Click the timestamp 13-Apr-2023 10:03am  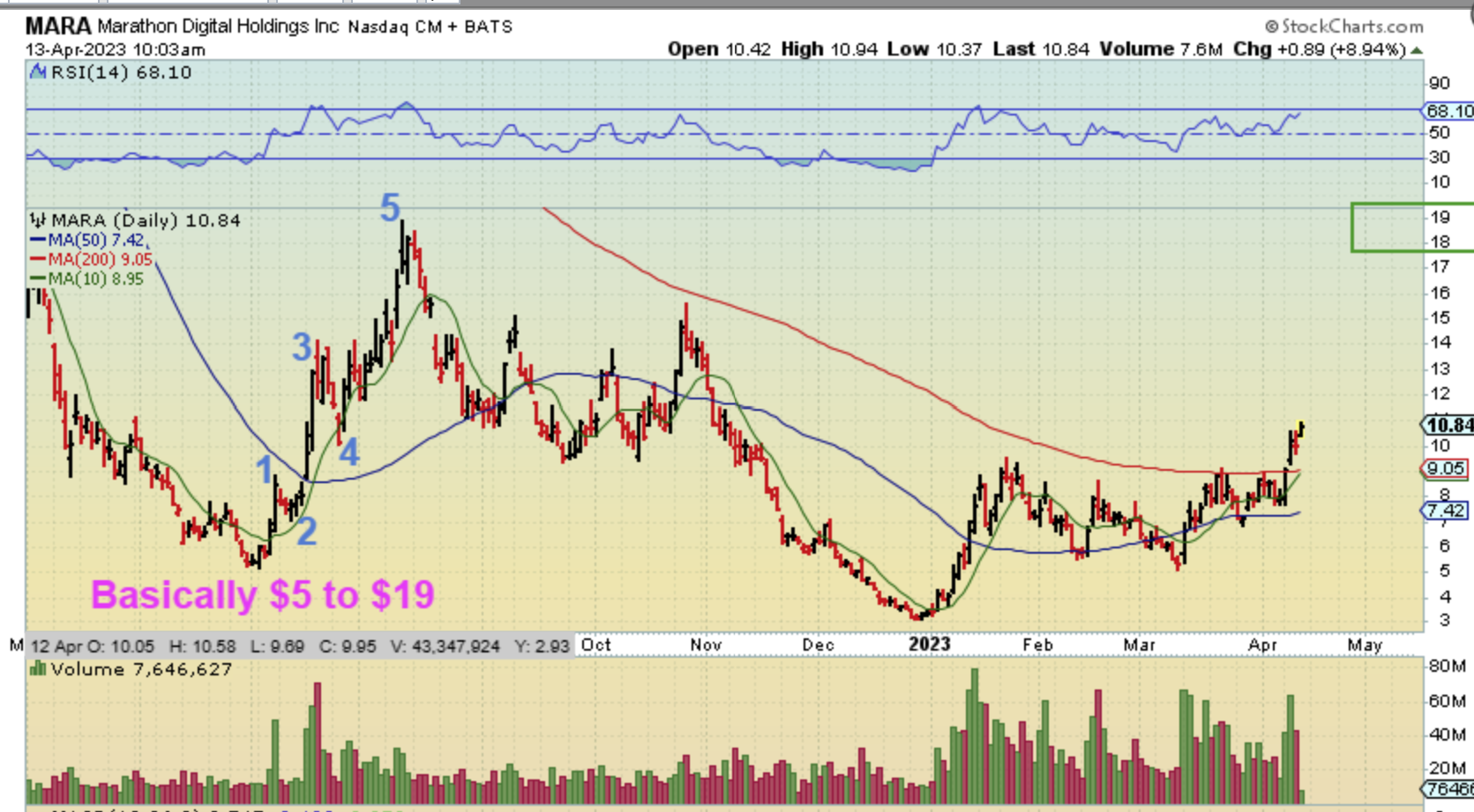click(115, 49)
